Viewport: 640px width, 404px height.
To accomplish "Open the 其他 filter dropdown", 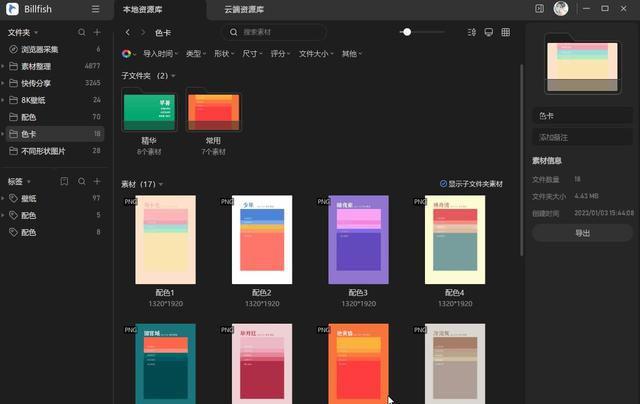I will 352,53.
